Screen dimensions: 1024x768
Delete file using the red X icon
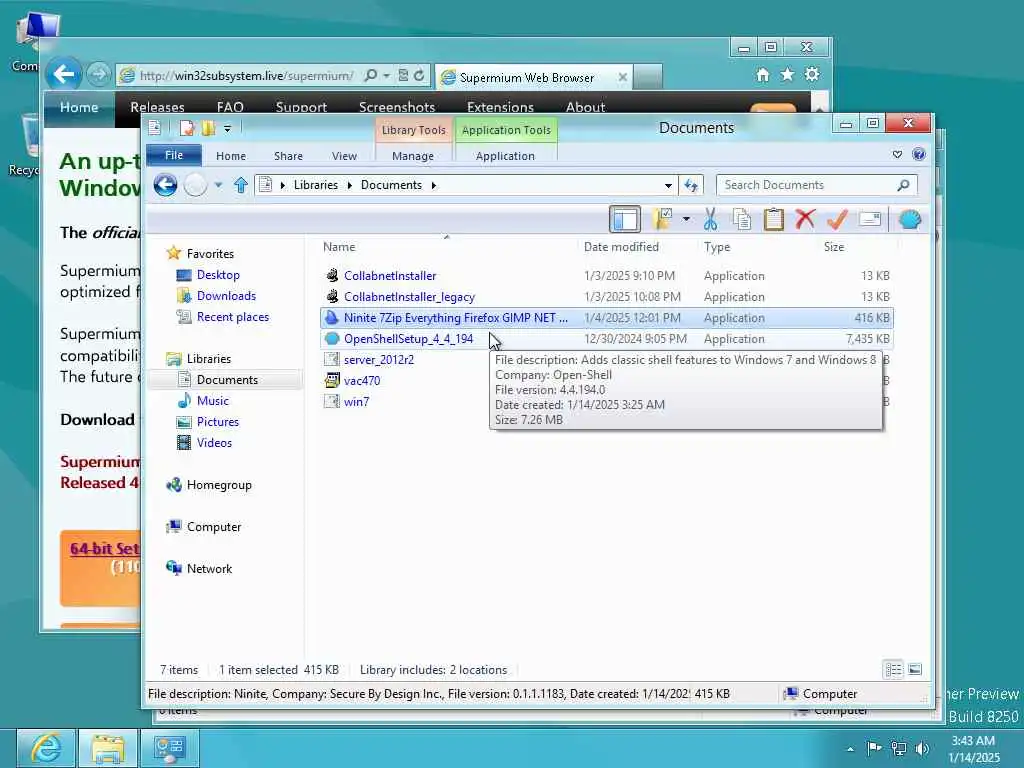(805, 219)
